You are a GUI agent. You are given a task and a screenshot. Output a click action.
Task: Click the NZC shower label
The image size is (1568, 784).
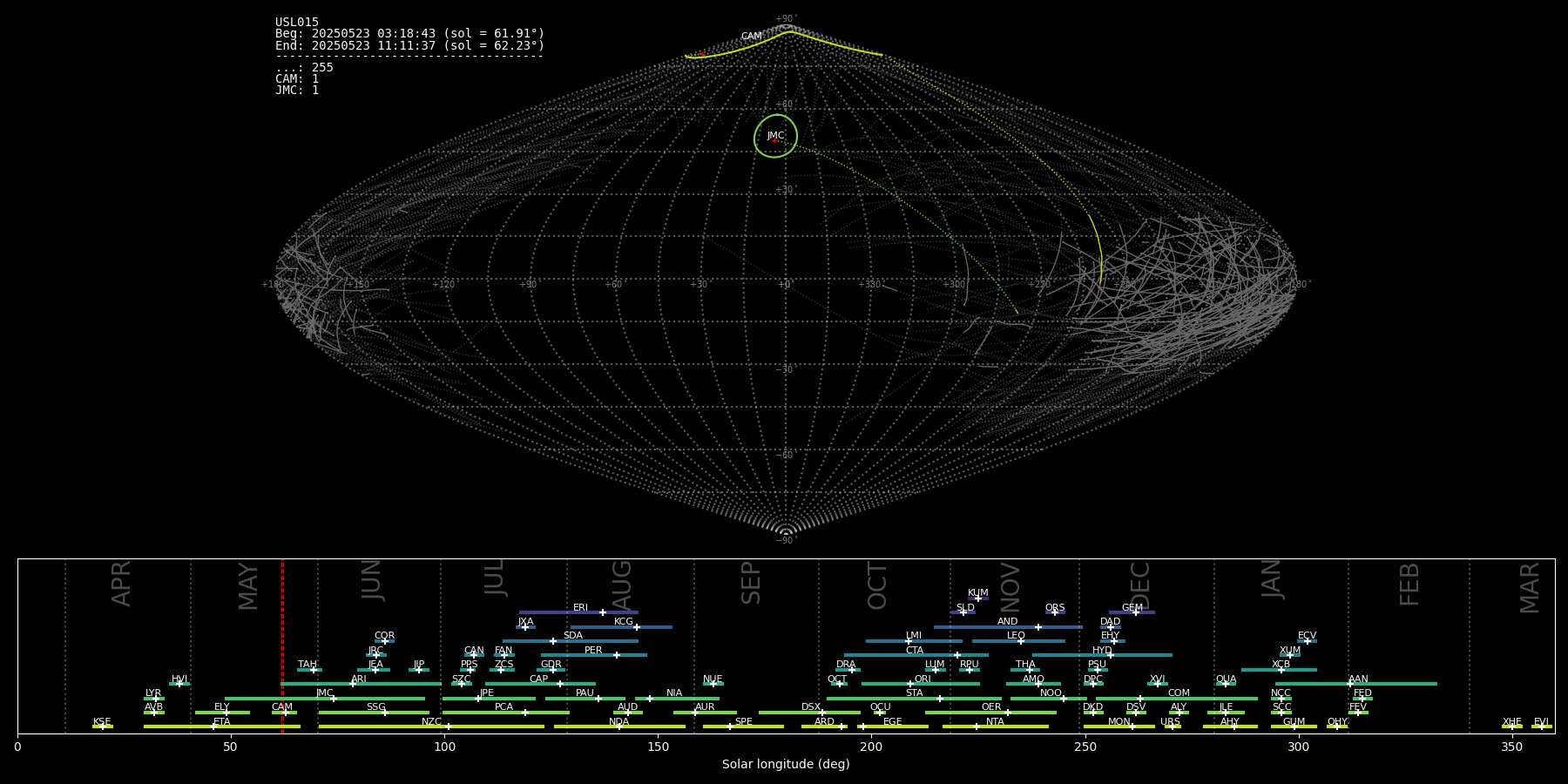pyautogui.click(x=431, y=721)
